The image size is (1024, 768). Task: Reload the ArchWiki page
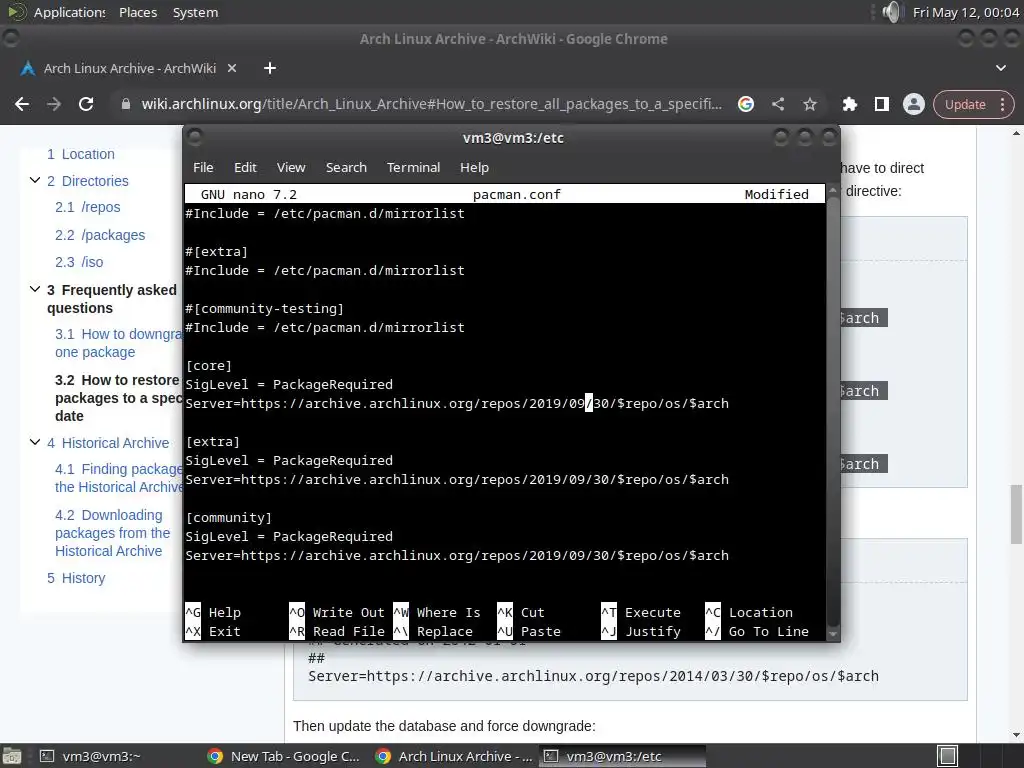point(86,104)
